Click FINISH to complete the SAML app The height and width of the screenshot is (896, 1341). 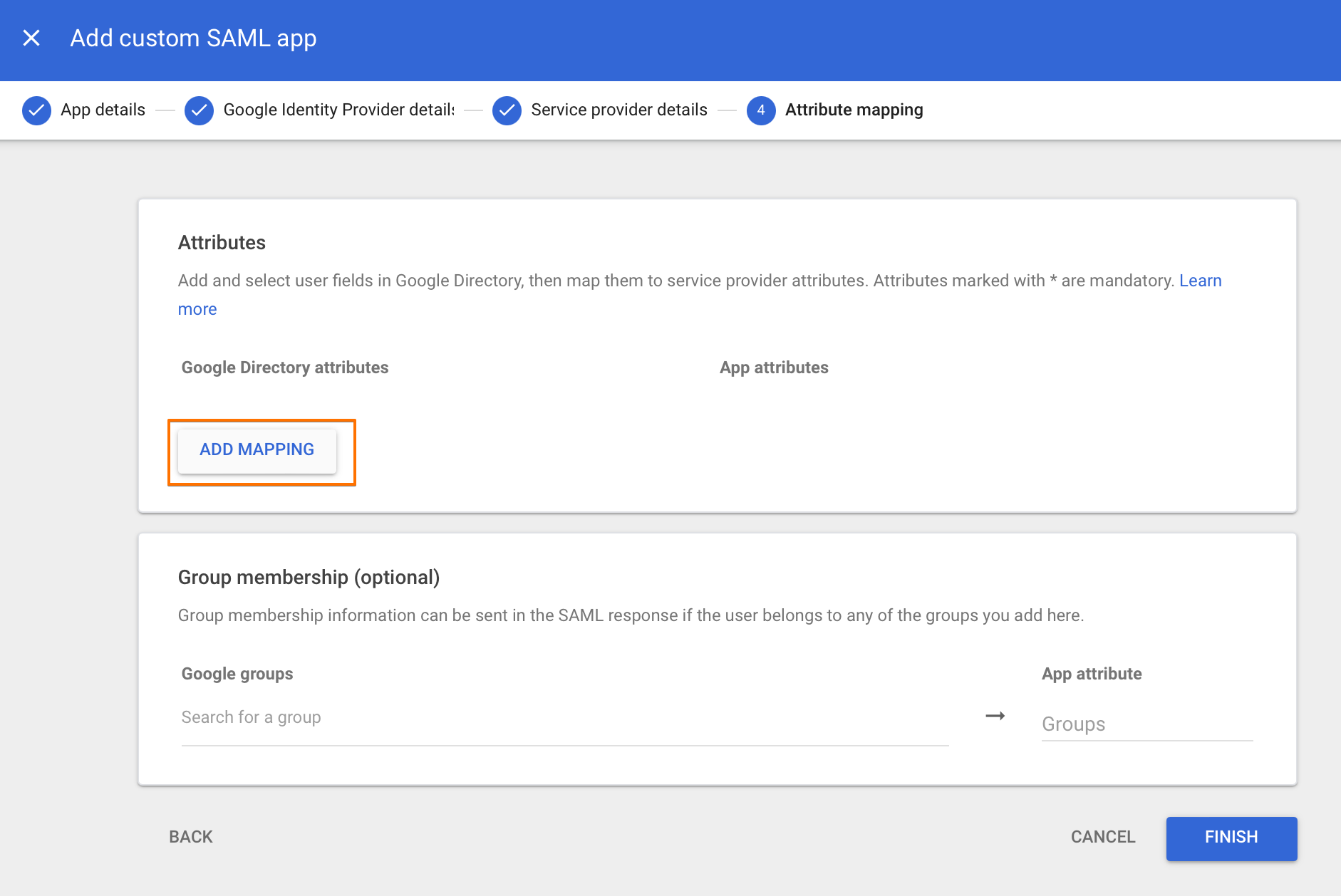click(1231, 838)
